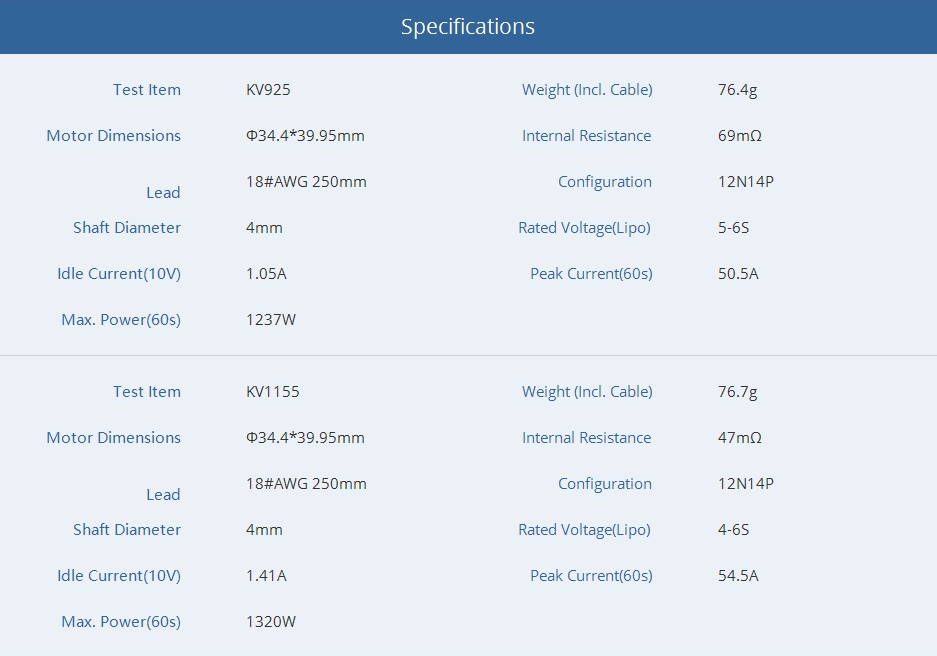Select the KV925 test item value
937x656 pixels.
(268, 90)
